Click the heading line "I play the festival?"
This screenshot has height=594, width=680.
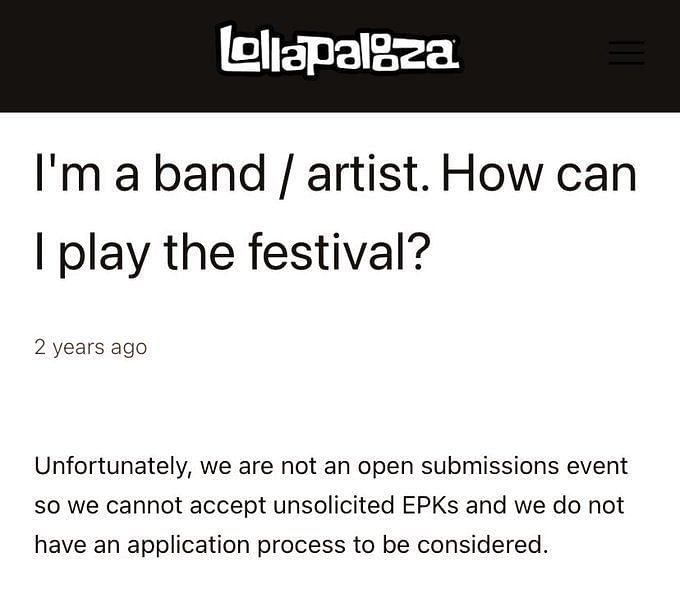pyautogui.click(x=232, y=254)
